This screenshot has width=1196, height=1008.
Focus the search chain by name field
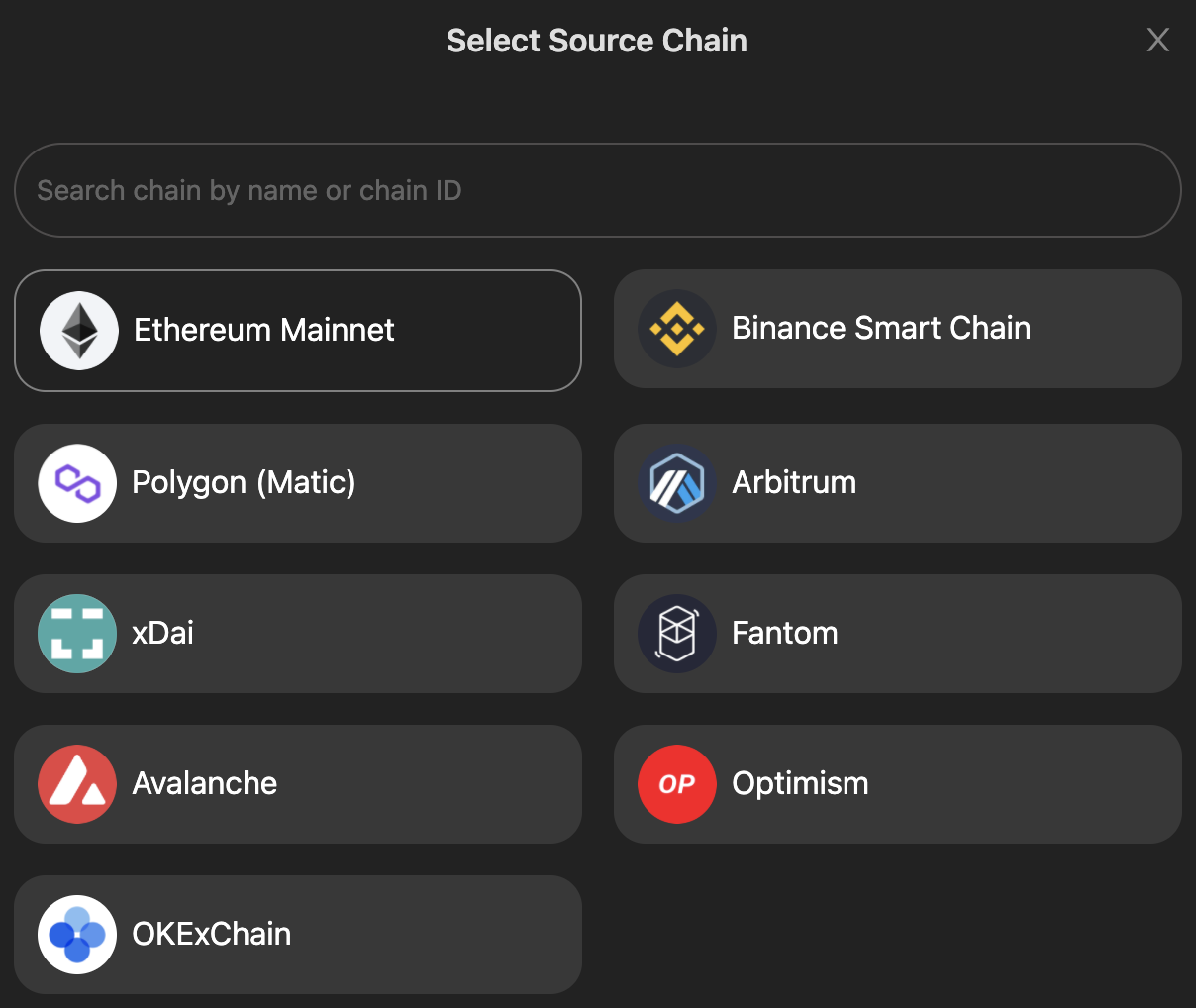[x=598, y=190]
